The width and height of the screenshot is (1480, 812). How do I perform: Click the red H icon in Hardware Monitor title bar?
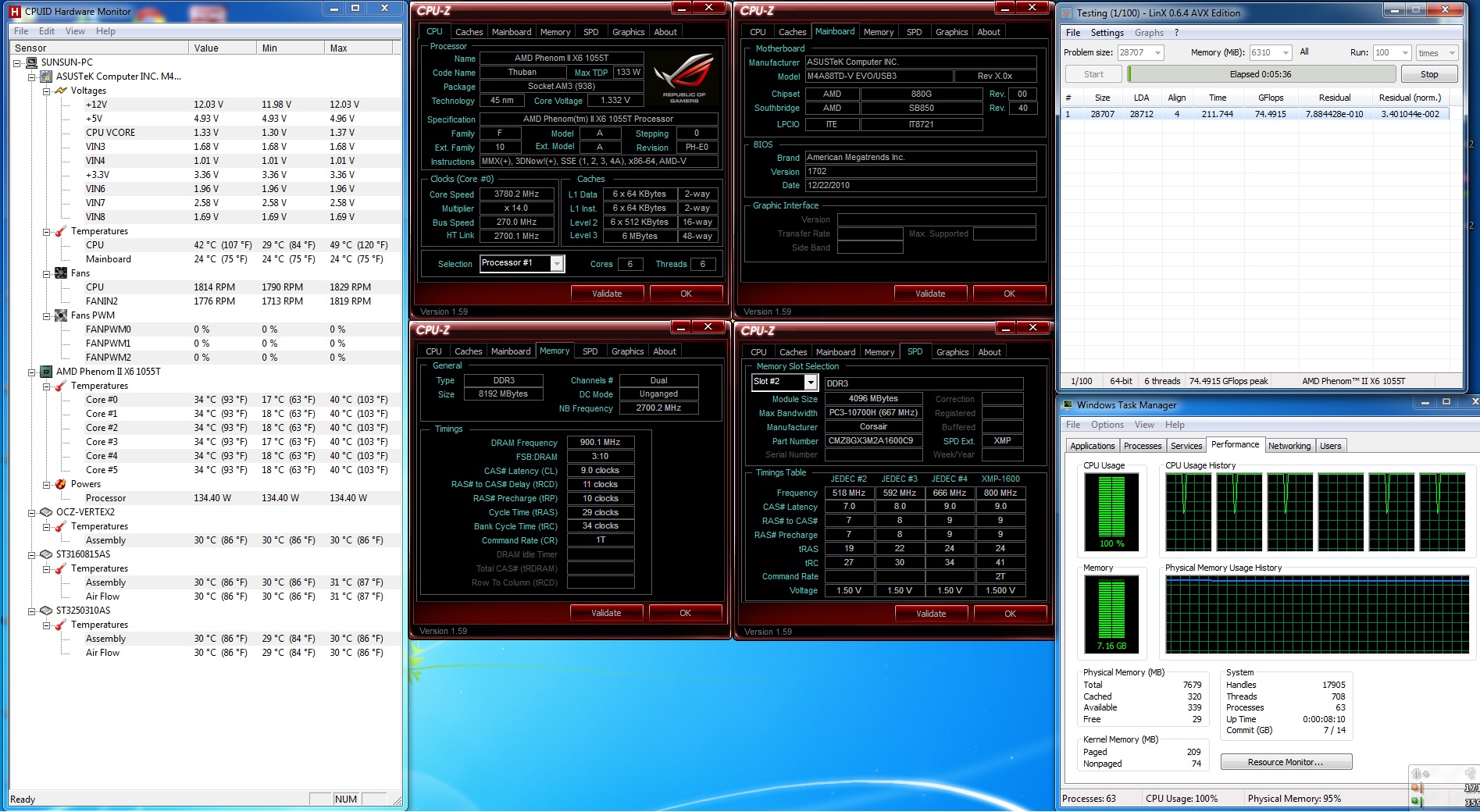pos(15,11)
